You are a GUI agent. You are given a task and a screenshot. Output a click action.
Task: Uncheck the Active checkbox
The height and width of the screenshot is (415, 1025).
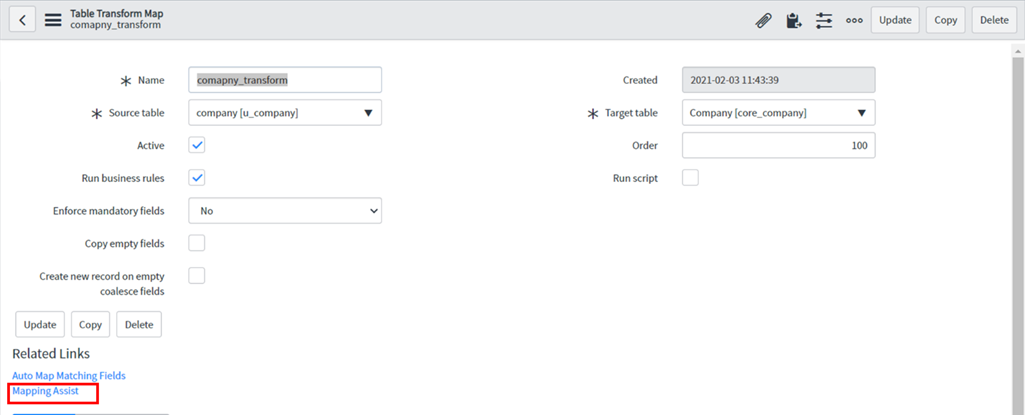[x=197, y=145]
